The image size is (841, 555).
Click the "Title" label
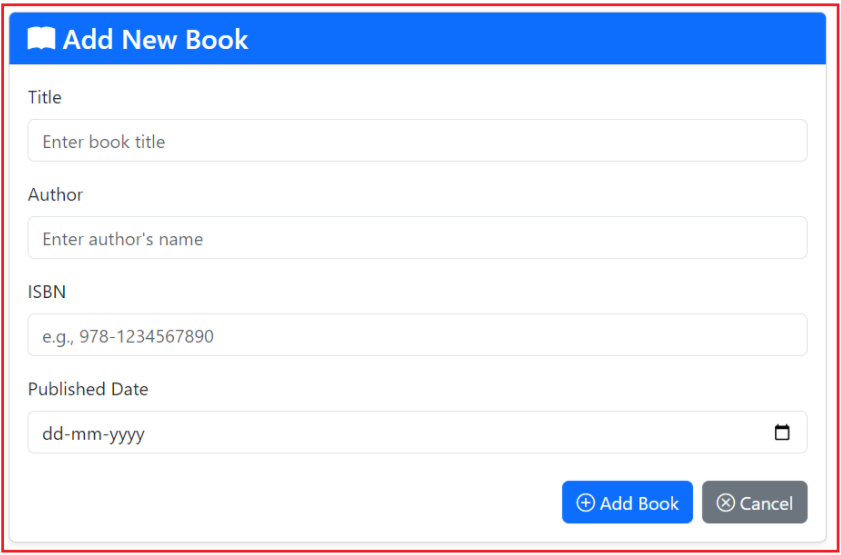45,98
